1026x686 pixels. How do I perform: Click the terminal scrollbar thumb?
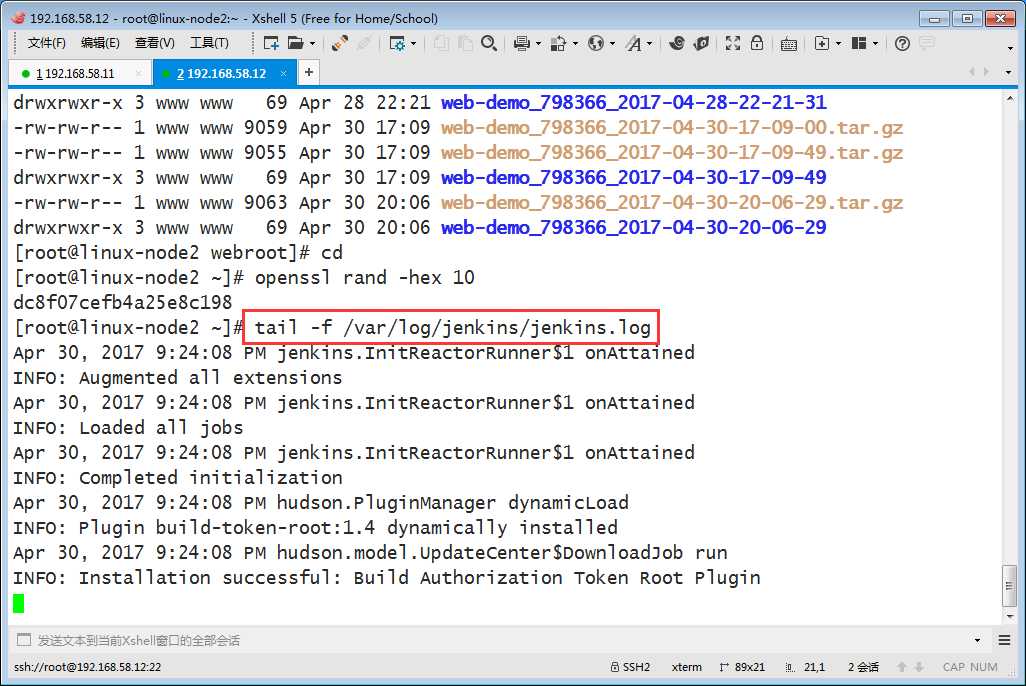click(1010, 587)
